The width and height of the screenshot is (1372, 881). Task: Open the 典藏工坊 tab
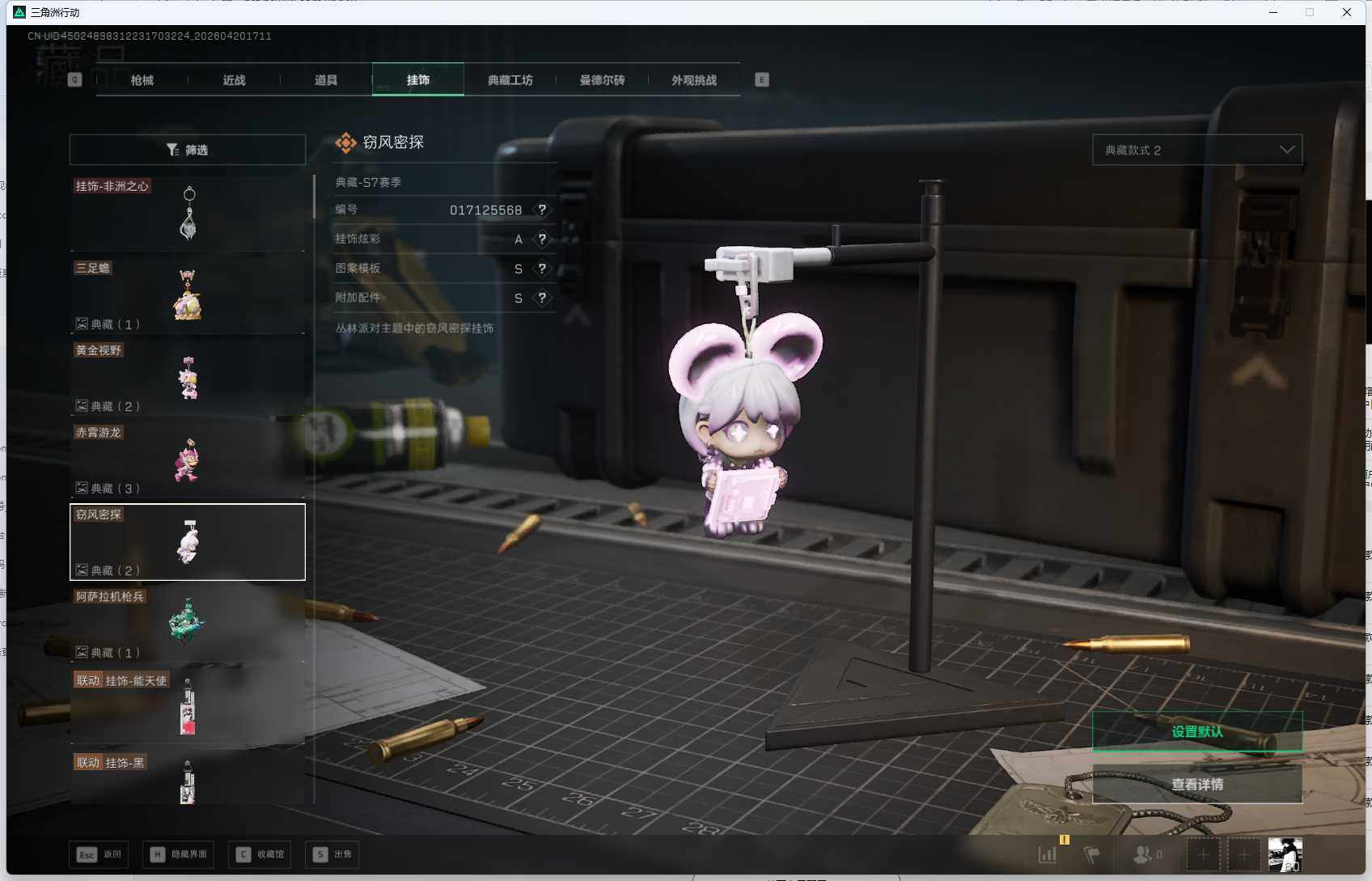(x=510, y=80)
